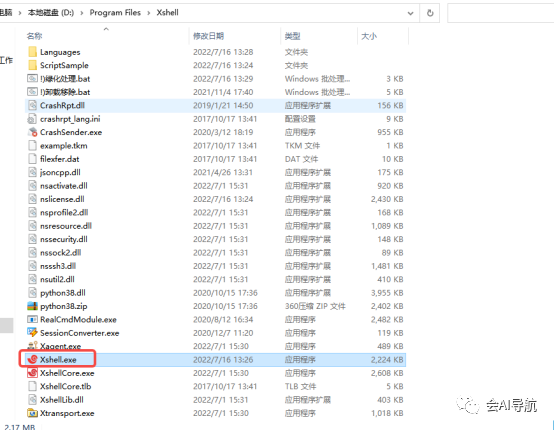Select the CrashSender.exe icon

tap(33, 132)
